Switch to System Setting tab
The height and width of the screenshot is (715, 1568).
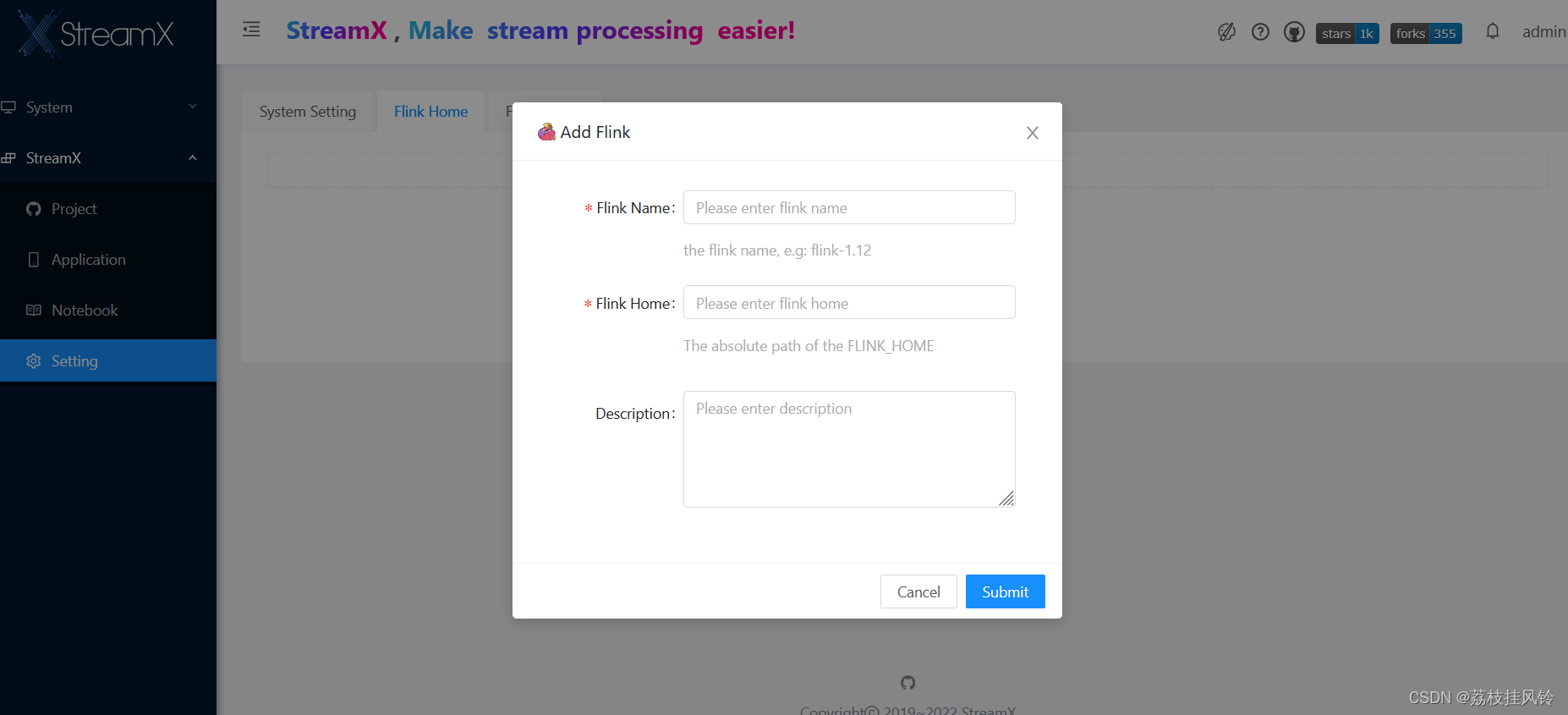pyautogui.click(x=308, y=112)
